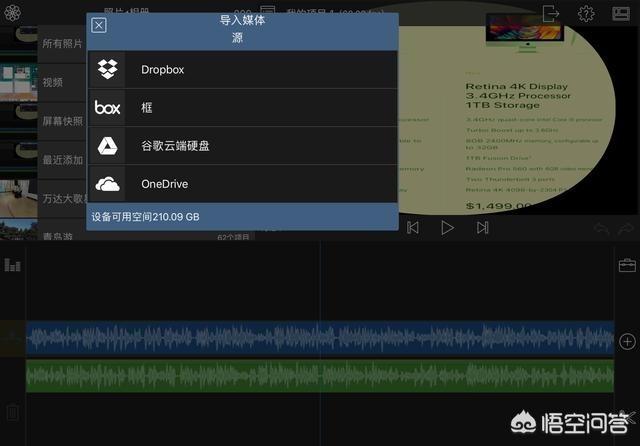Screen dimensions: 640x446
Task: Click the export project icon
Action: [x=551, y=14]
